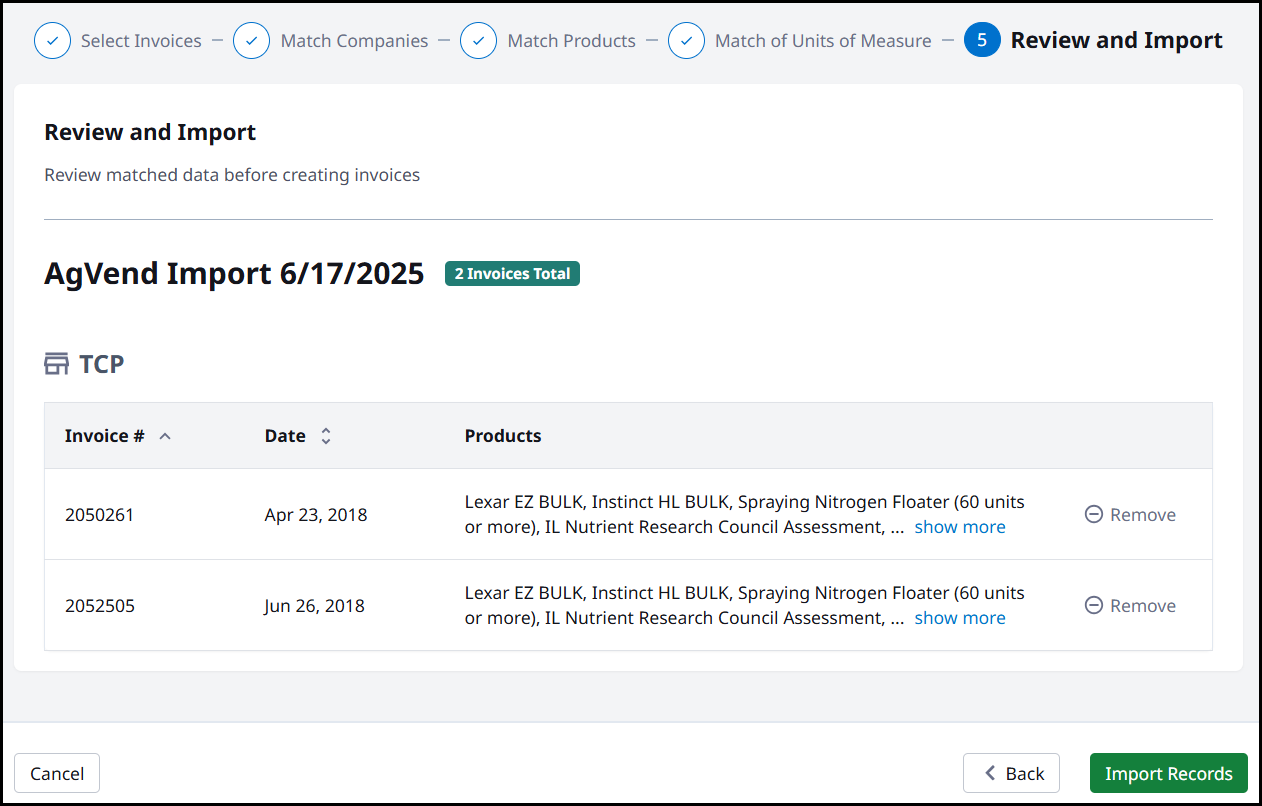
Task: Go Back to the previous step
Action: point(1011,773)
